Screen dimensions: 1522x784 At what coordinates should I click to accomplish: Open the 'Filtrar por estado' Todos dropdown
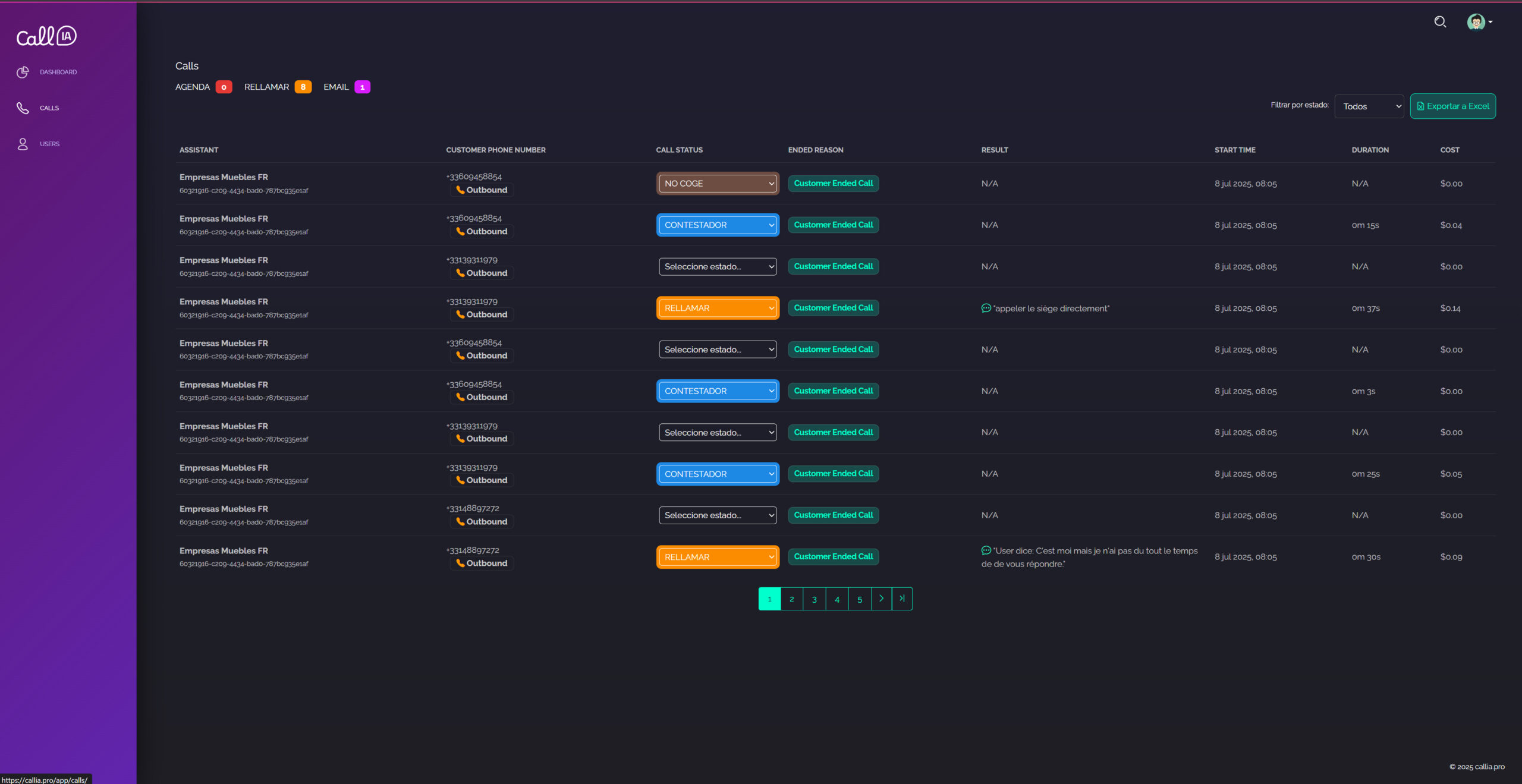1369,106
